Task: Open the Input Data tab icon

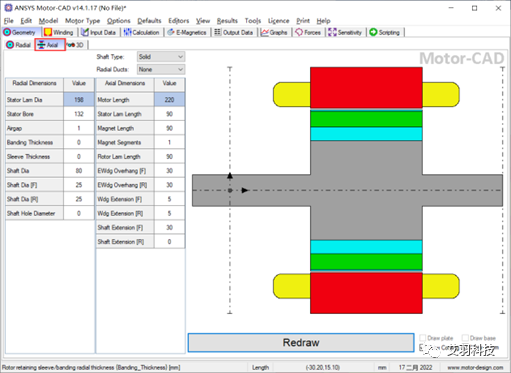Action: [85, 32]
